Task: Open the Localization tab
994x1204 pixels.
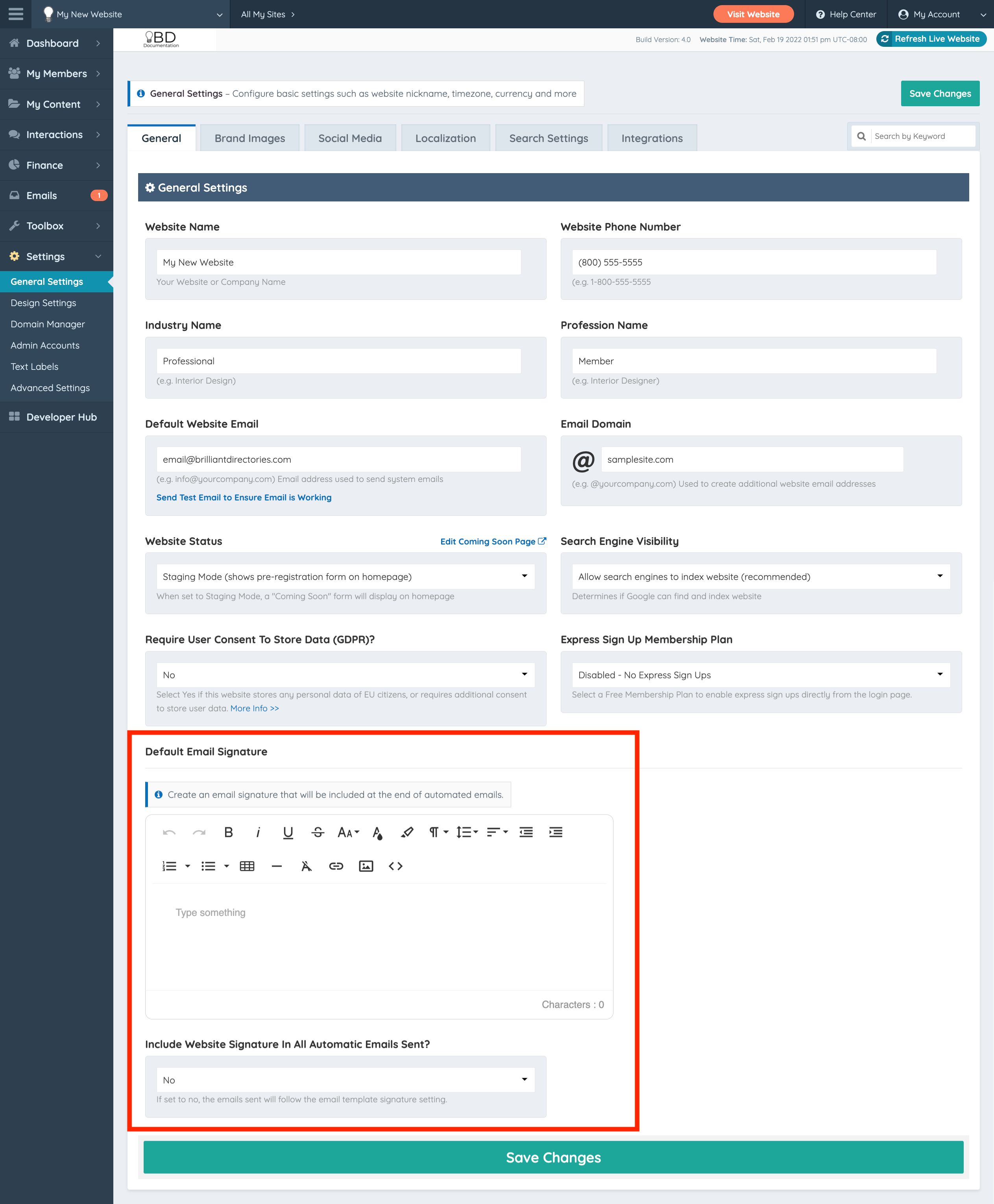Action: (x=445, y=138)
